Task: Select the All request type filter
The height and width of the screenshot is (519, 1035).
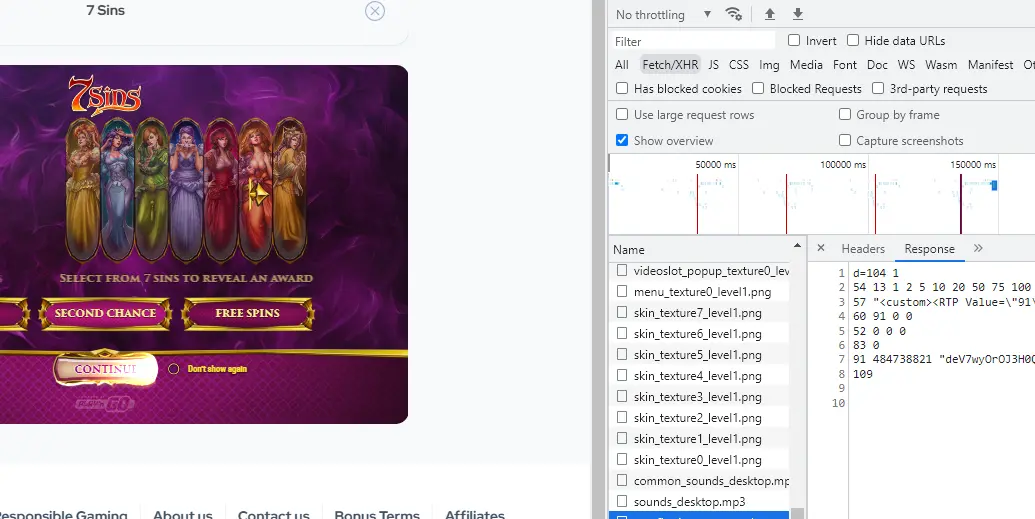Action: point(622,65)
